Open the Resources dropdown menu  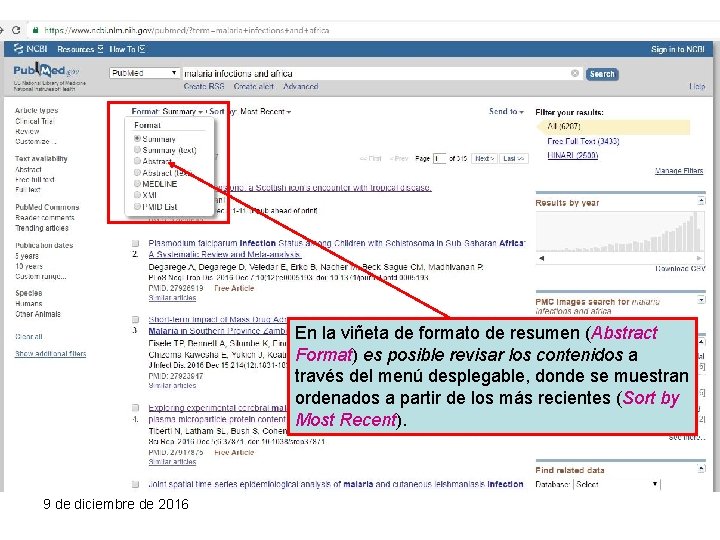click(x=80, y=49)
